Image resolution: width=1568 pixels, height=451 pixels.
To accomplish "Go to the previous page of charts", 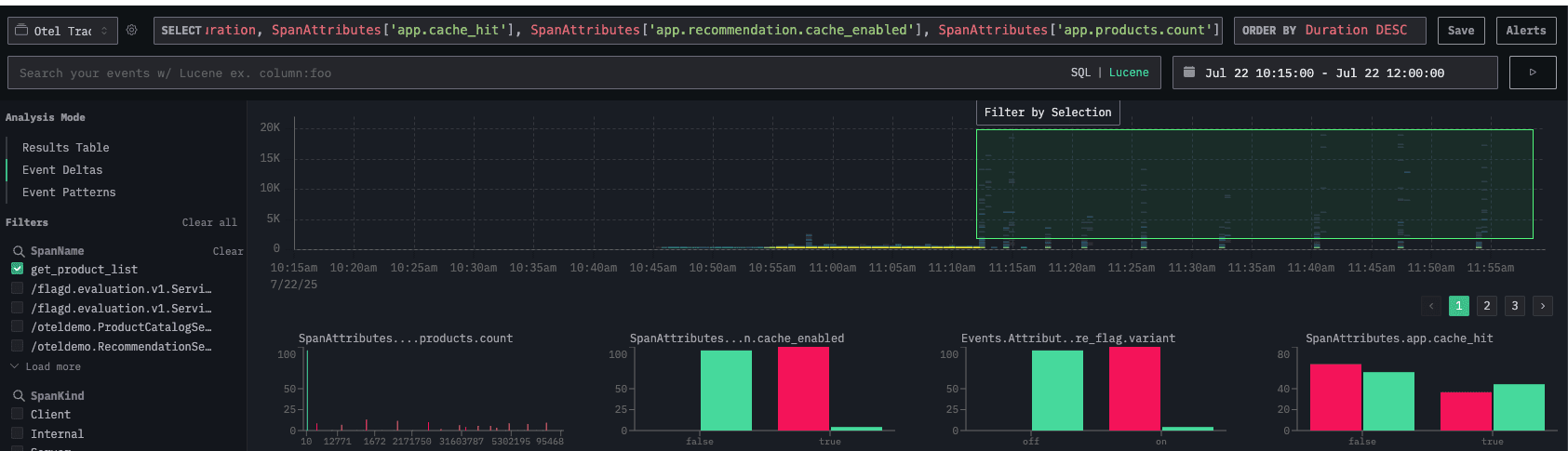I will 1431,306.
